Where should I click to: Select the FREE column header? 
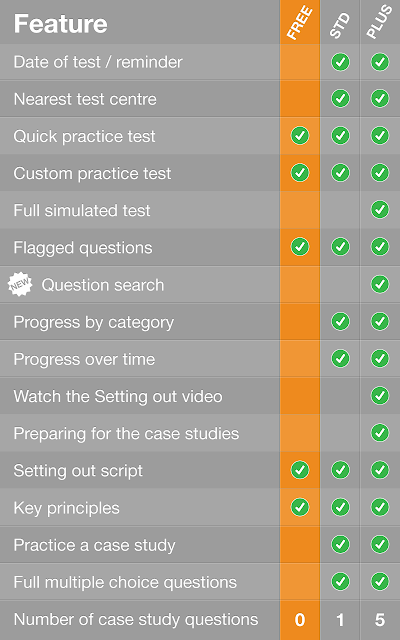tap(300, 23)
